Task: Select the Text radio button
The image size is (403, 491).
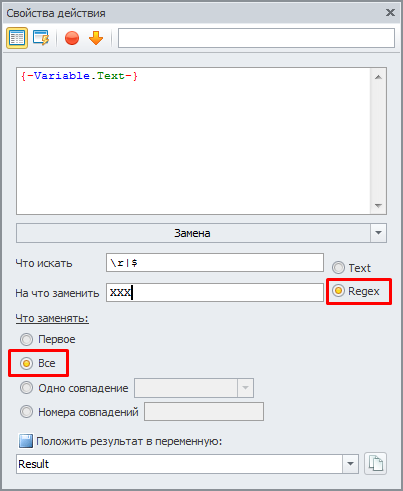Action: click(338, 268)
